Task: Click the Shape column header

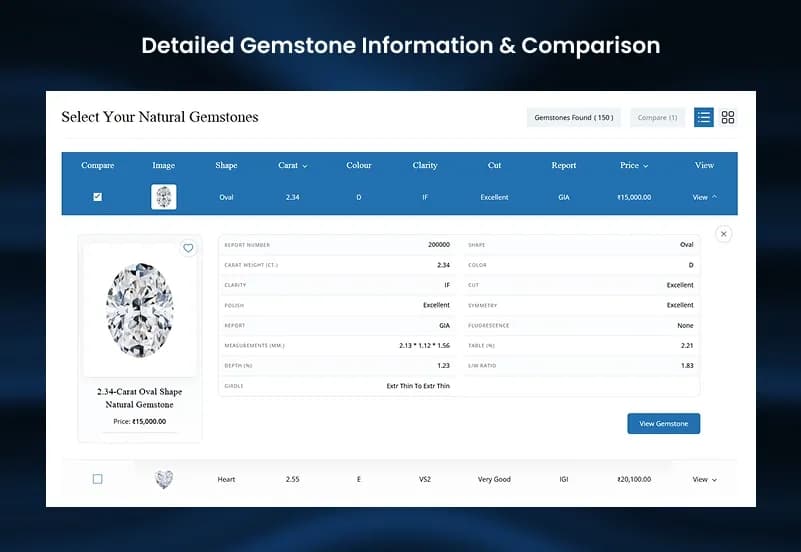Action: (226, 165)
